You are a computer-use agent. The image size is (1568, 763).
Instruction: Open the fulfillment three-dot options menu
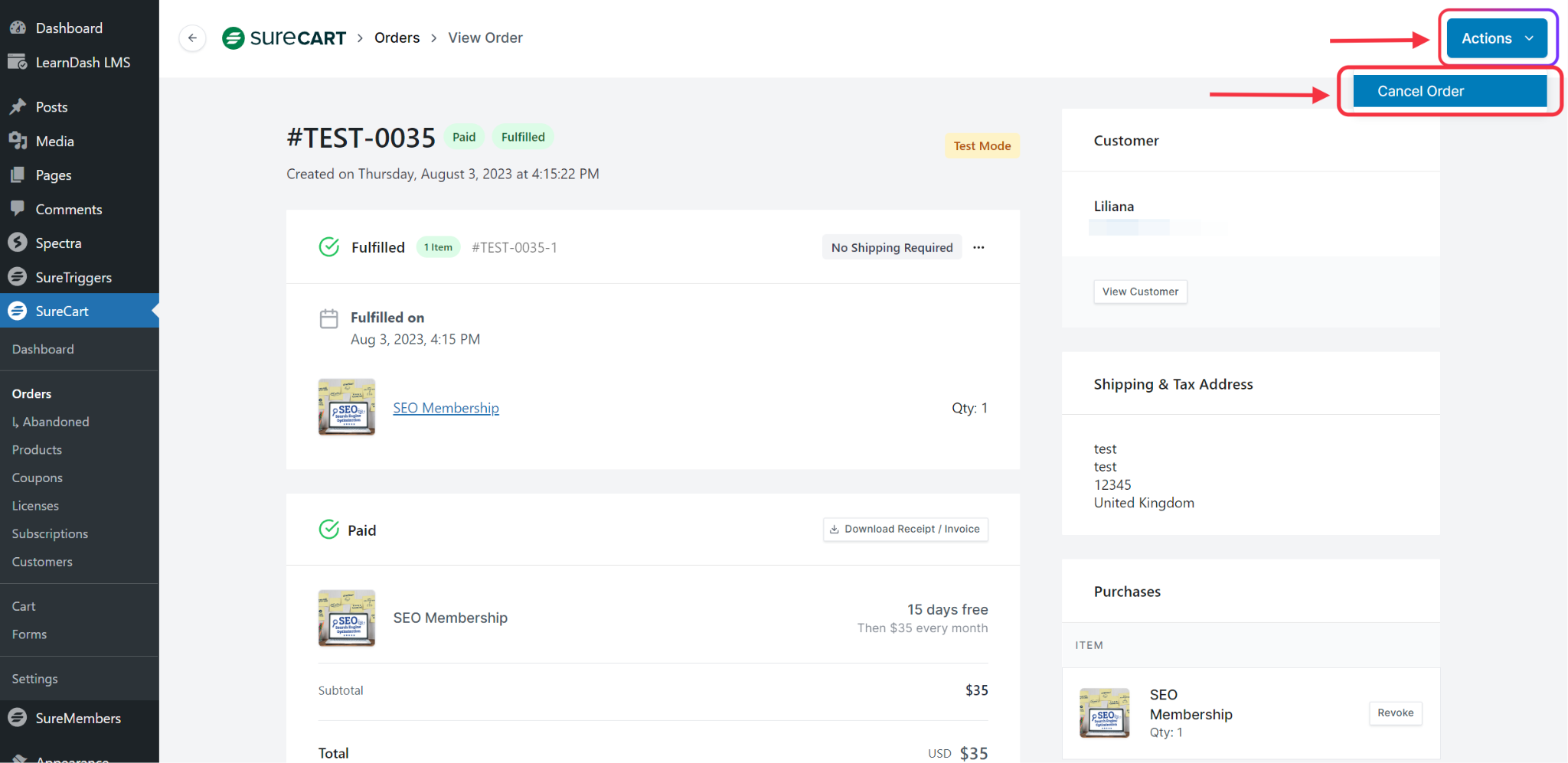tap(978, 247)
